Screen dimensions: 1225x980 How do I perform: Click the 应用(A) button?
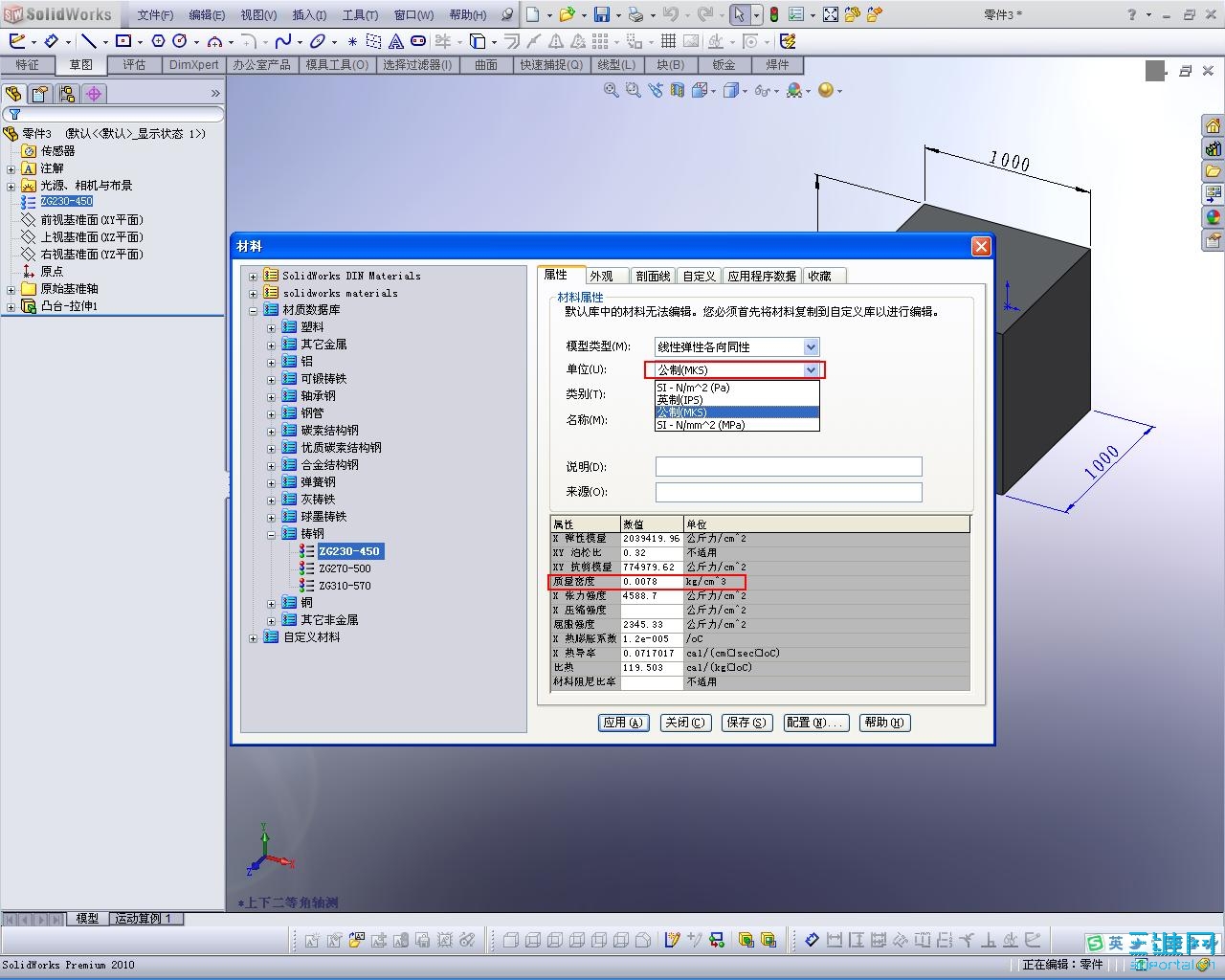(625, 723)
